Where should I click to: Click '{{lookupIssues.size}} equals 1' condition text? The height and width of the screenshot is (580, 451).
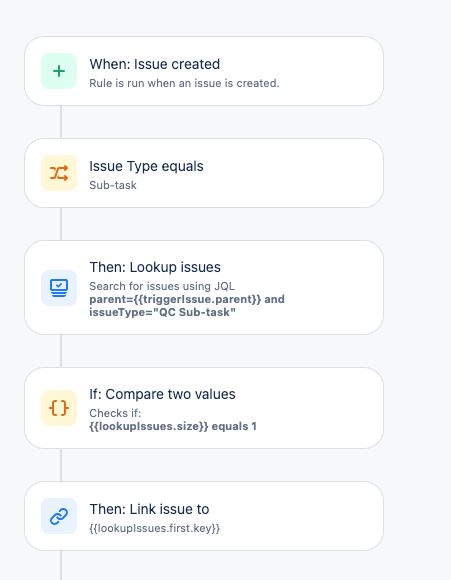[x=173, y=426]
